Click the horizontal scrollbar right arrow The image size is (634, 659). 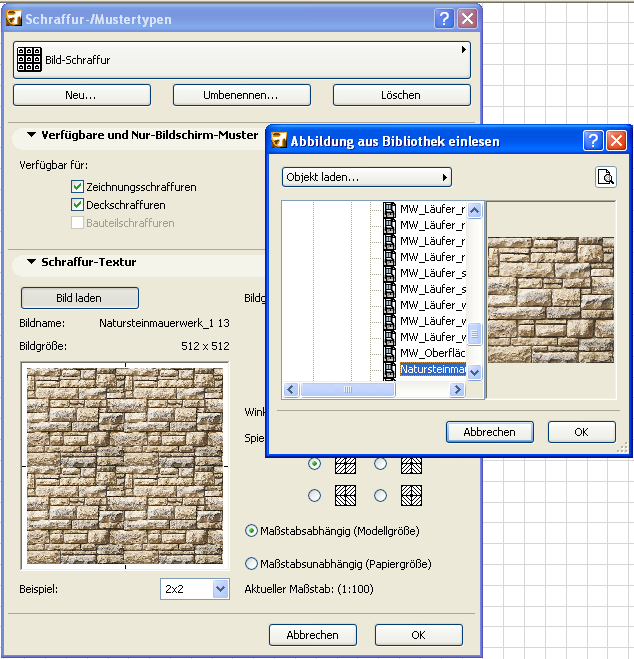tap(457, 390)
